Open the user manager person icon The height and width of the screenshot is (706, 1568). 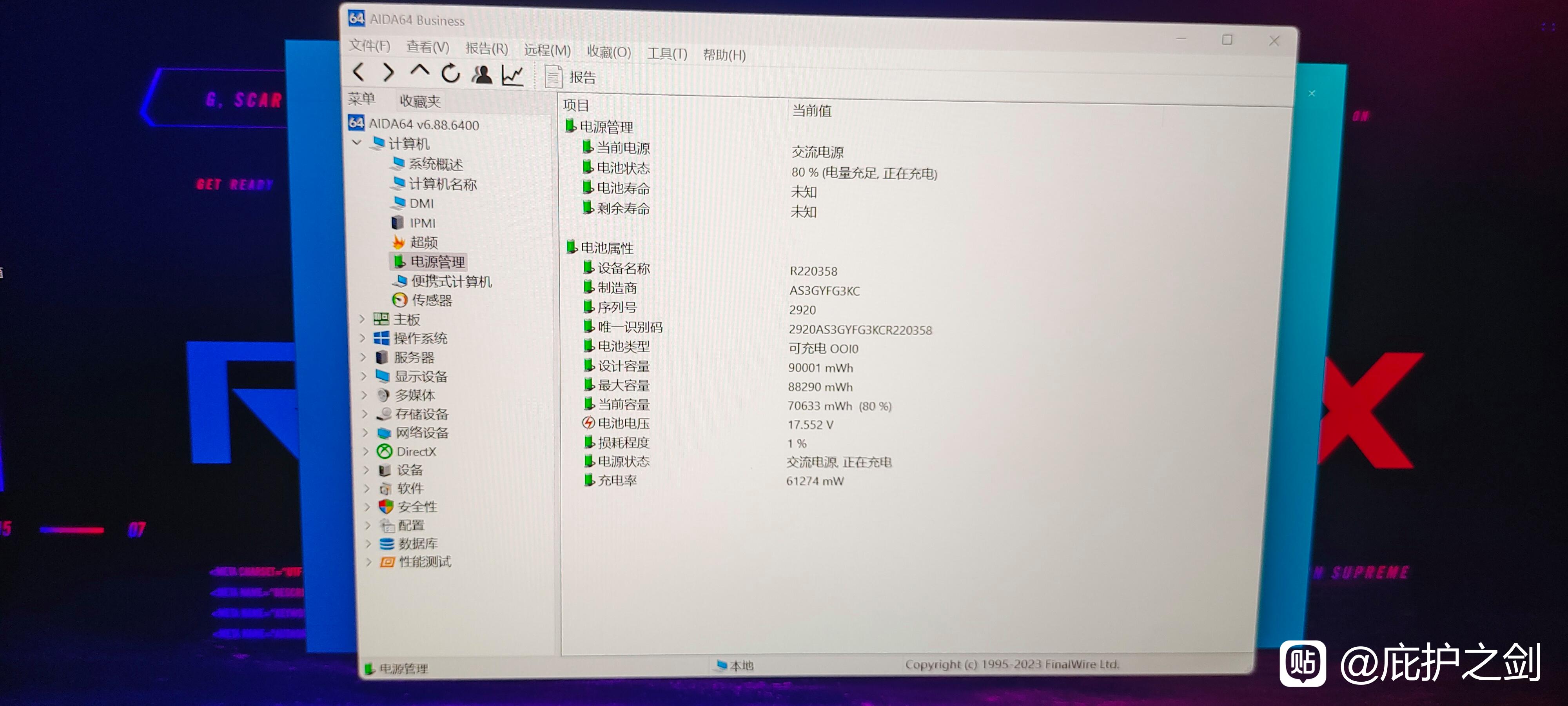482,75
